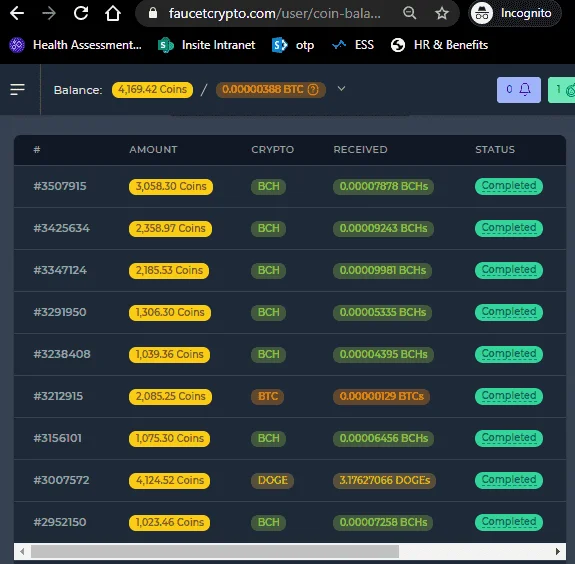This screenshot has width=575, height=564.
Task: Click the BTC crypto tag in row #3212915
Action: 268,396
